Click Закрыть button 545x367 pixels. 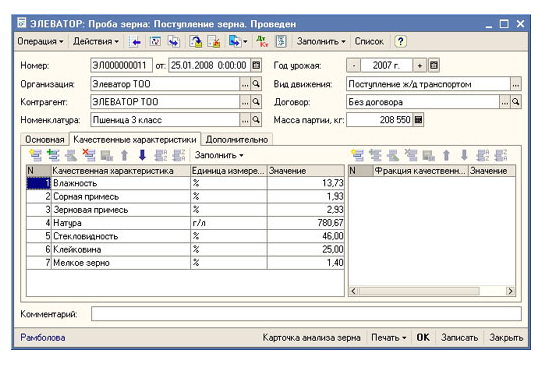coord(506,337)
